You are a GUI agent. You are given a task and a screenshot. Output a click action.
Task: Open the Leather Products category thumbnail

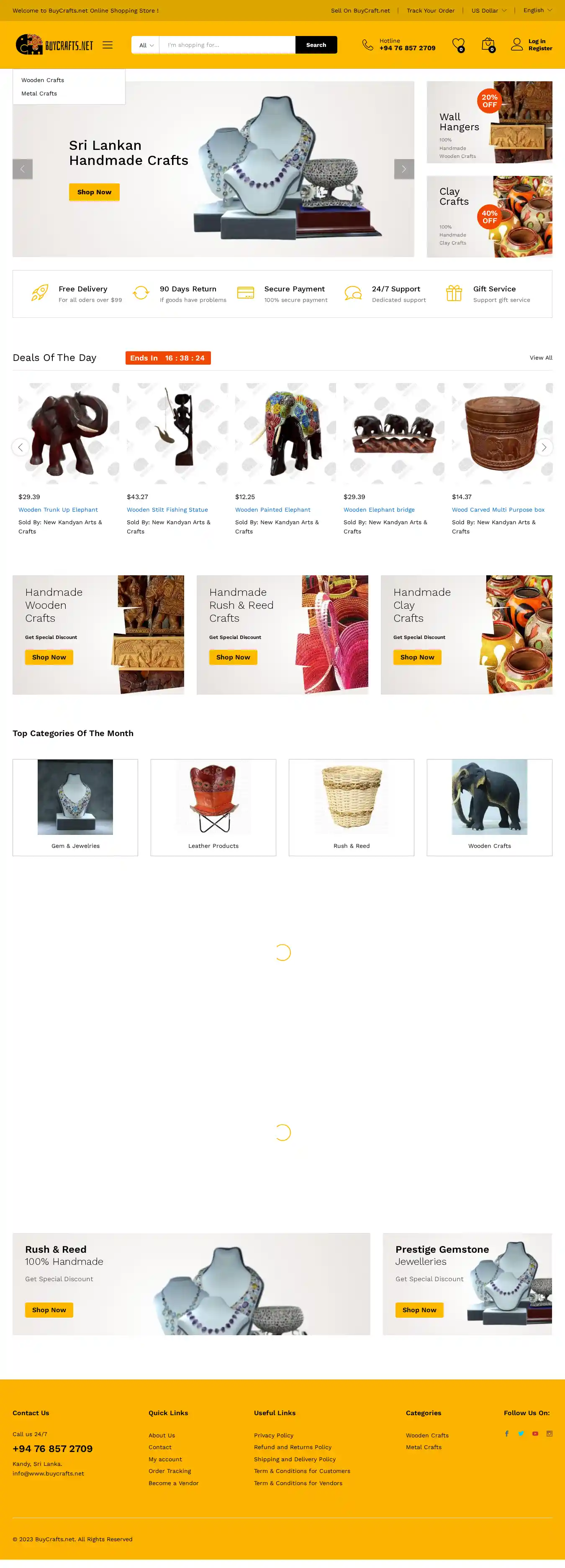[213, 807]
